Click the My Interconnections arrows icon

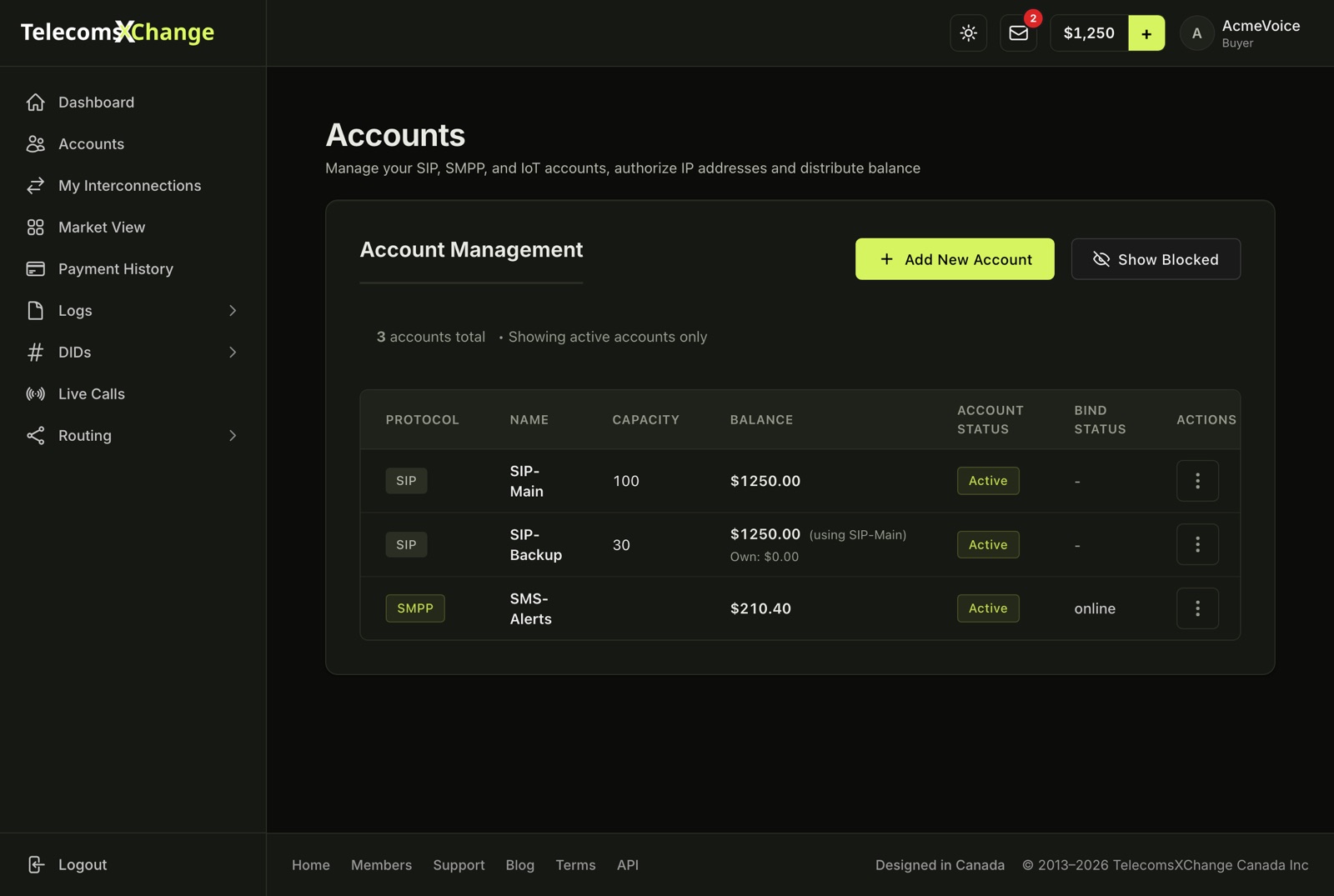pyautogui.click(x=35, y=186)
